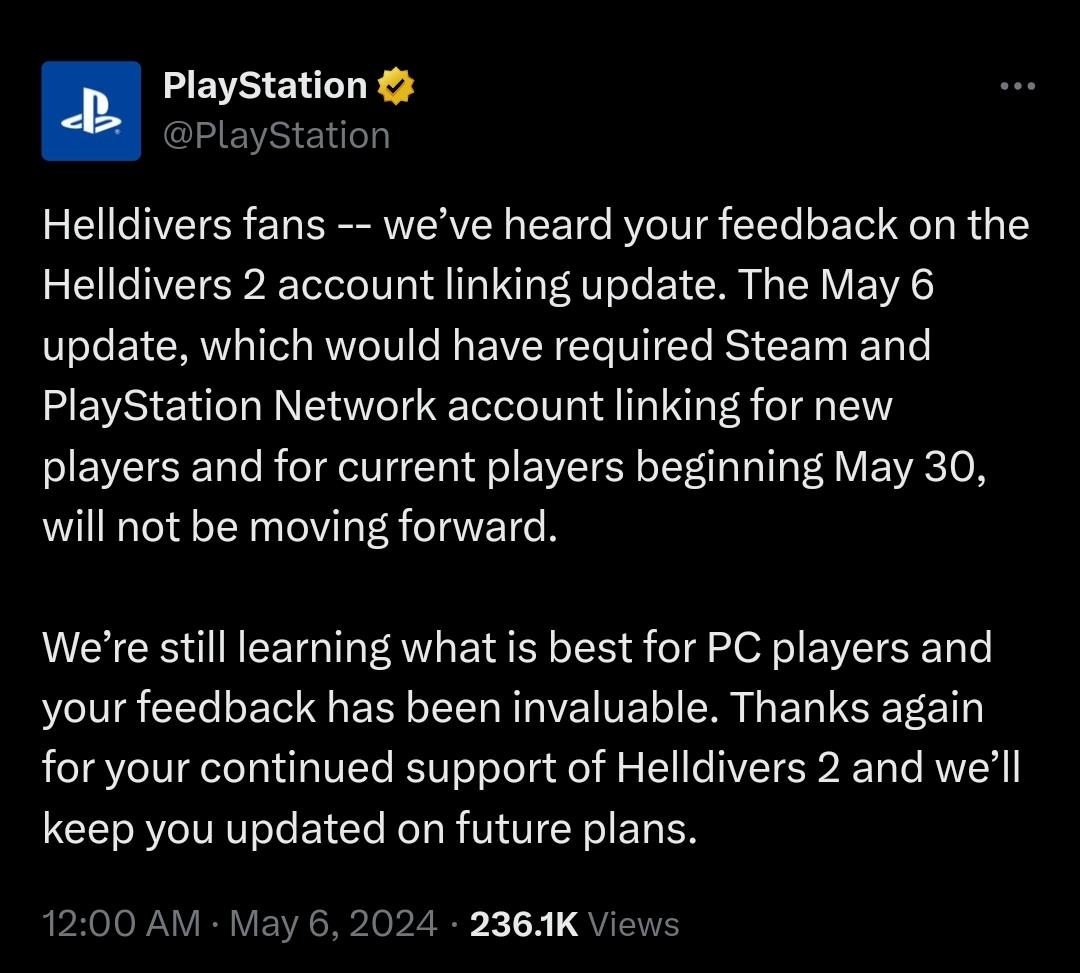Tap the closing line "keep you updated on future plans."
1080x973 pixels.
click(369, 828)
